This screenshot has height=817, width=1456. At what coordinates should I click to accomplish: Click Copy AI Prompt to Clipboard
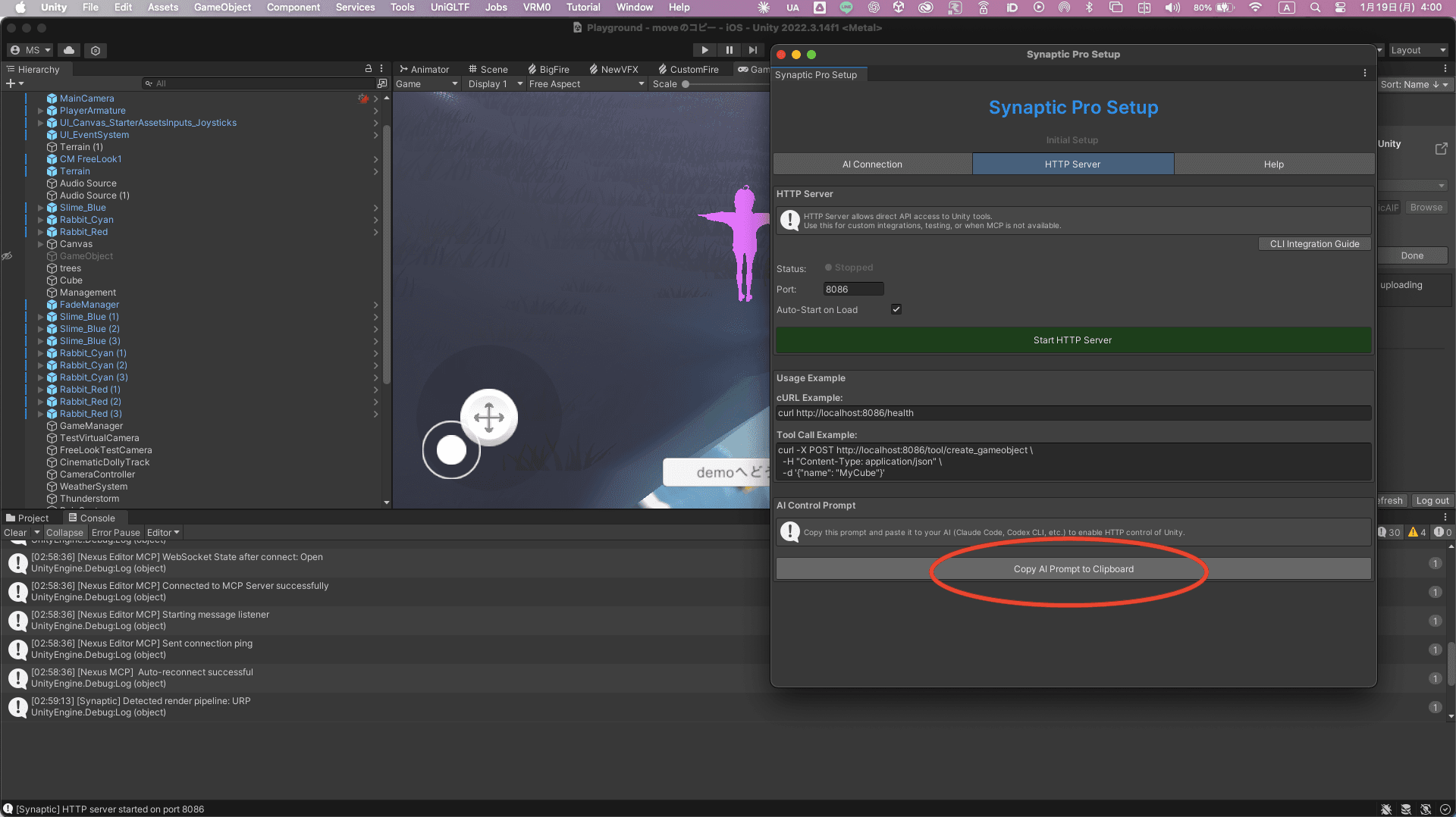coord(1072,568)
